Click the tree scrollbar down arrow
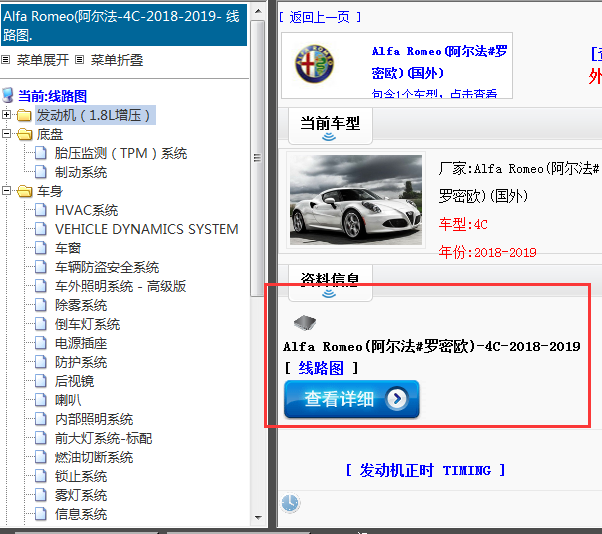 point(258,517)
